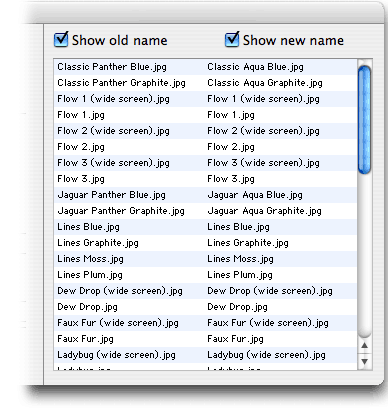
Task: Select old name Lines Moss.jpg
Action: click(90, 259)
